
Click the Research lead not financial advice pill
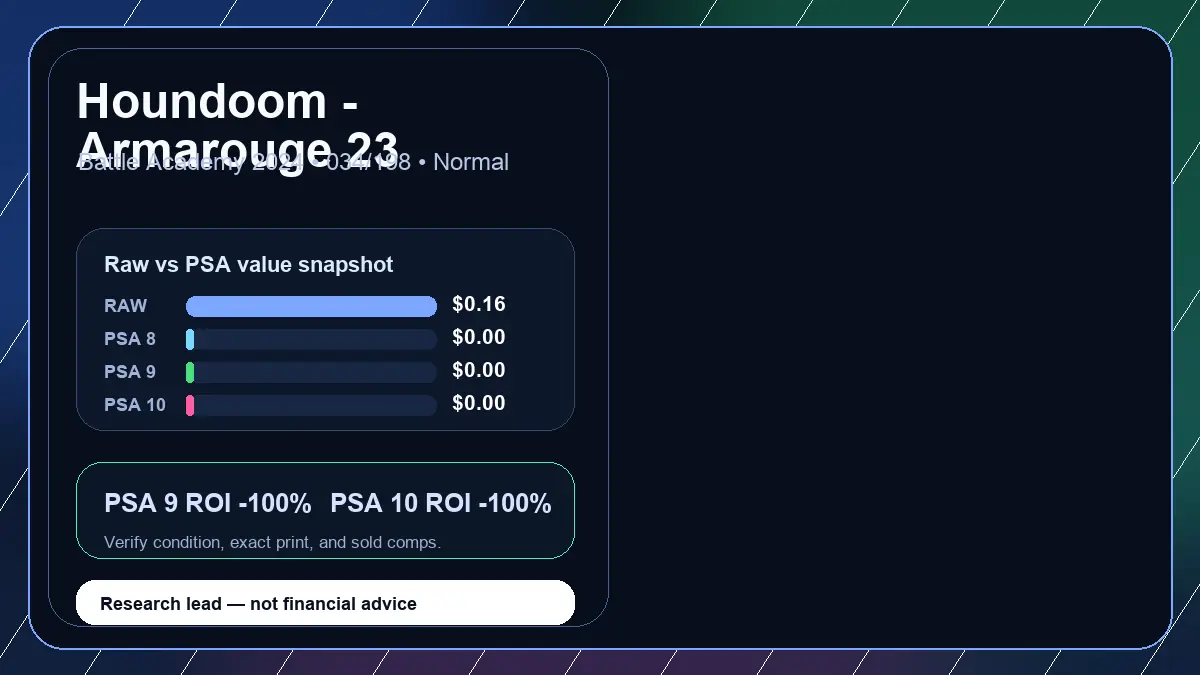tap(325, 603)
